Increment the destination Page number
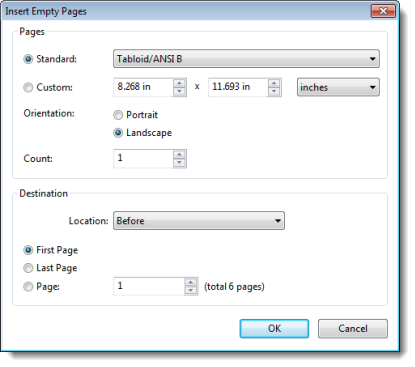The width and height of the screenshot is (415, 367). coord(191,282)
